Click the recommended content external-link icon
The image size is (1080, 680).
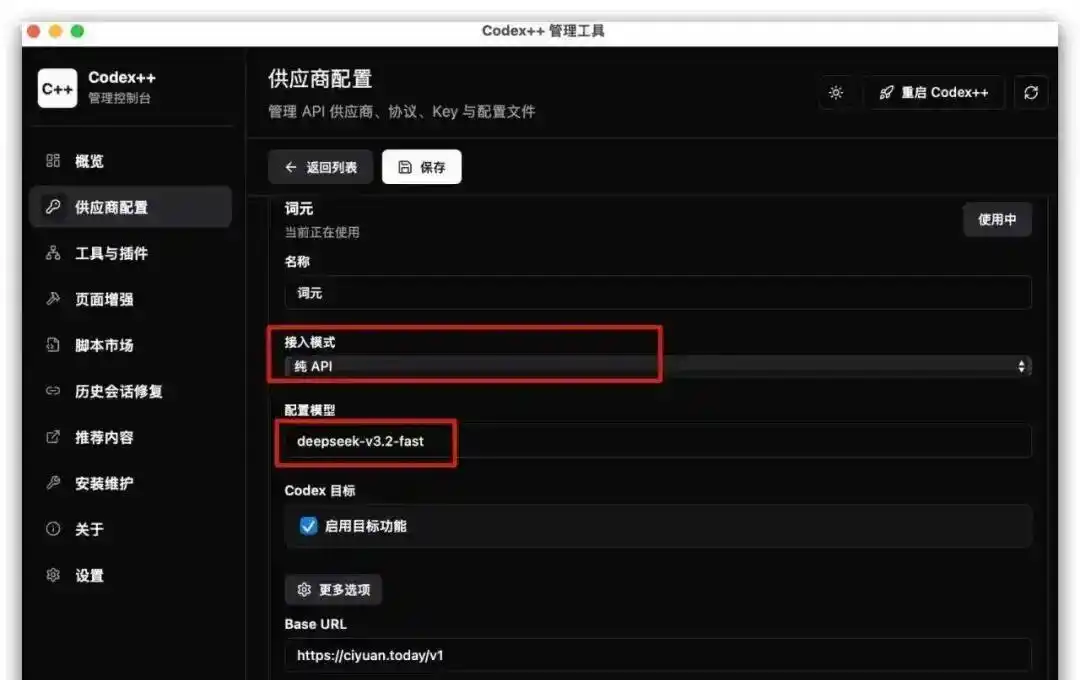[x=53, y=437]
